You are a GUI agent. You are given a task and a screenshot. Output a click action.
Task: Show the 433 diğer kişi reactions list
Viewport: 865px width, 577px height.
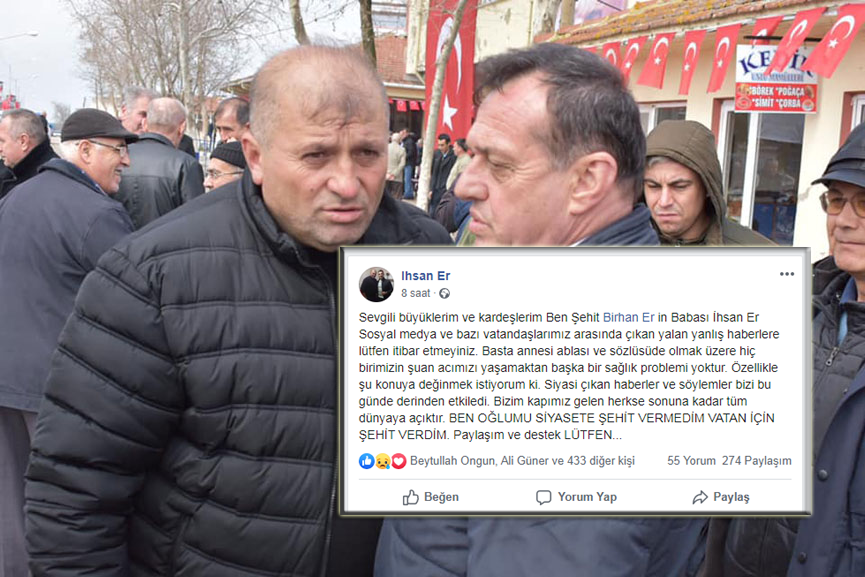point(601,461)
